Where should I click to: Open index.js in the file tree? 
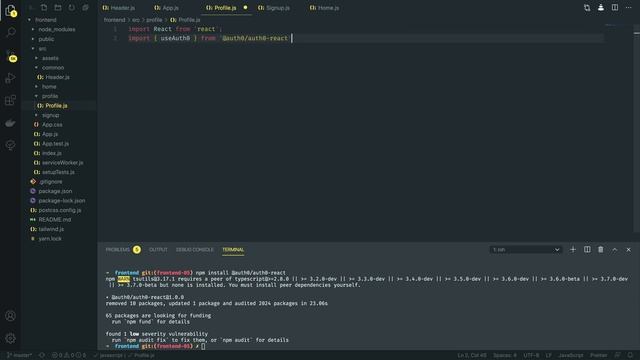click(52, 153)
